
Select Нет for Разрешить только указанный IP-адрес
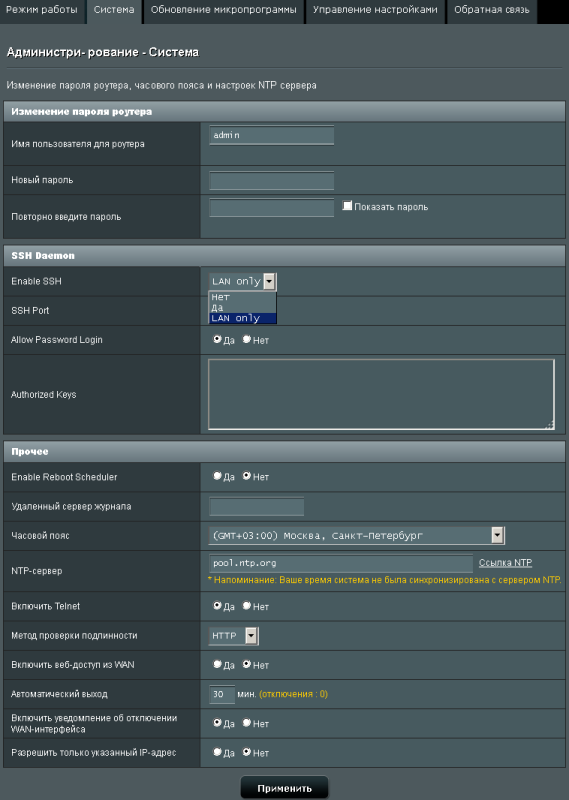pos(246,752)
